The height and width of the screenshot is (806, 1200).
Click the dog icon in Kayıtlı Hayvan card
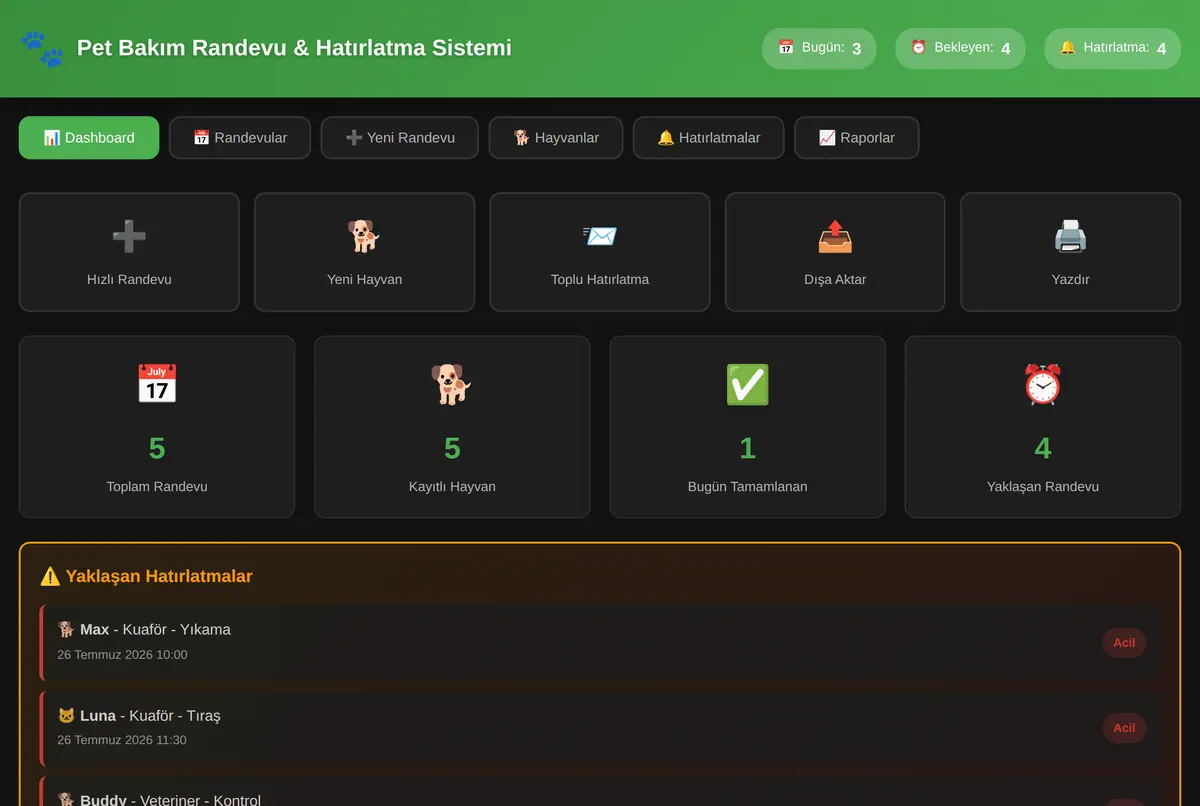coord(452,384)
